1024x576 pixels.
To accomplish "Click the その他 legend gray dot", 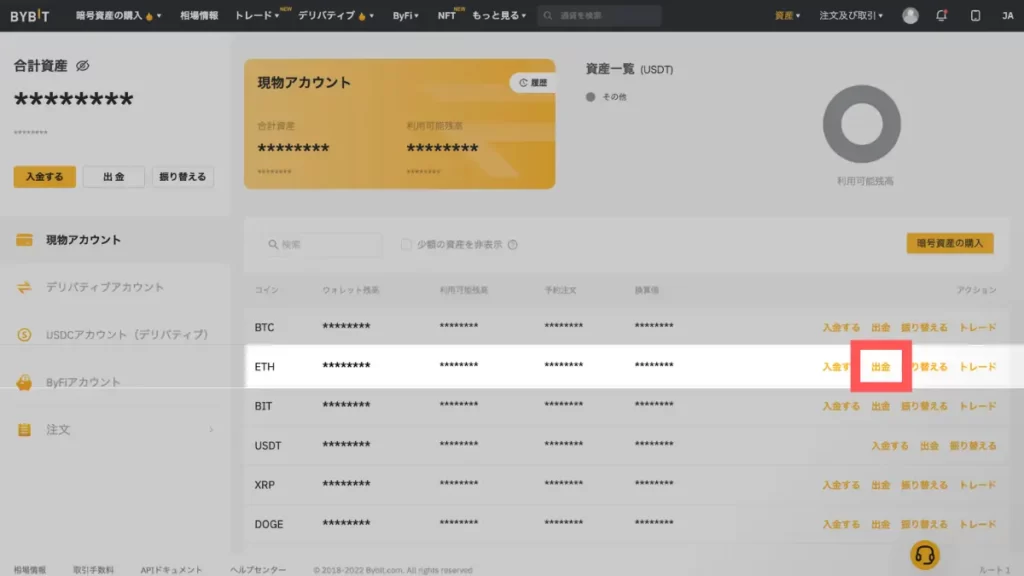I will [590, 97].
